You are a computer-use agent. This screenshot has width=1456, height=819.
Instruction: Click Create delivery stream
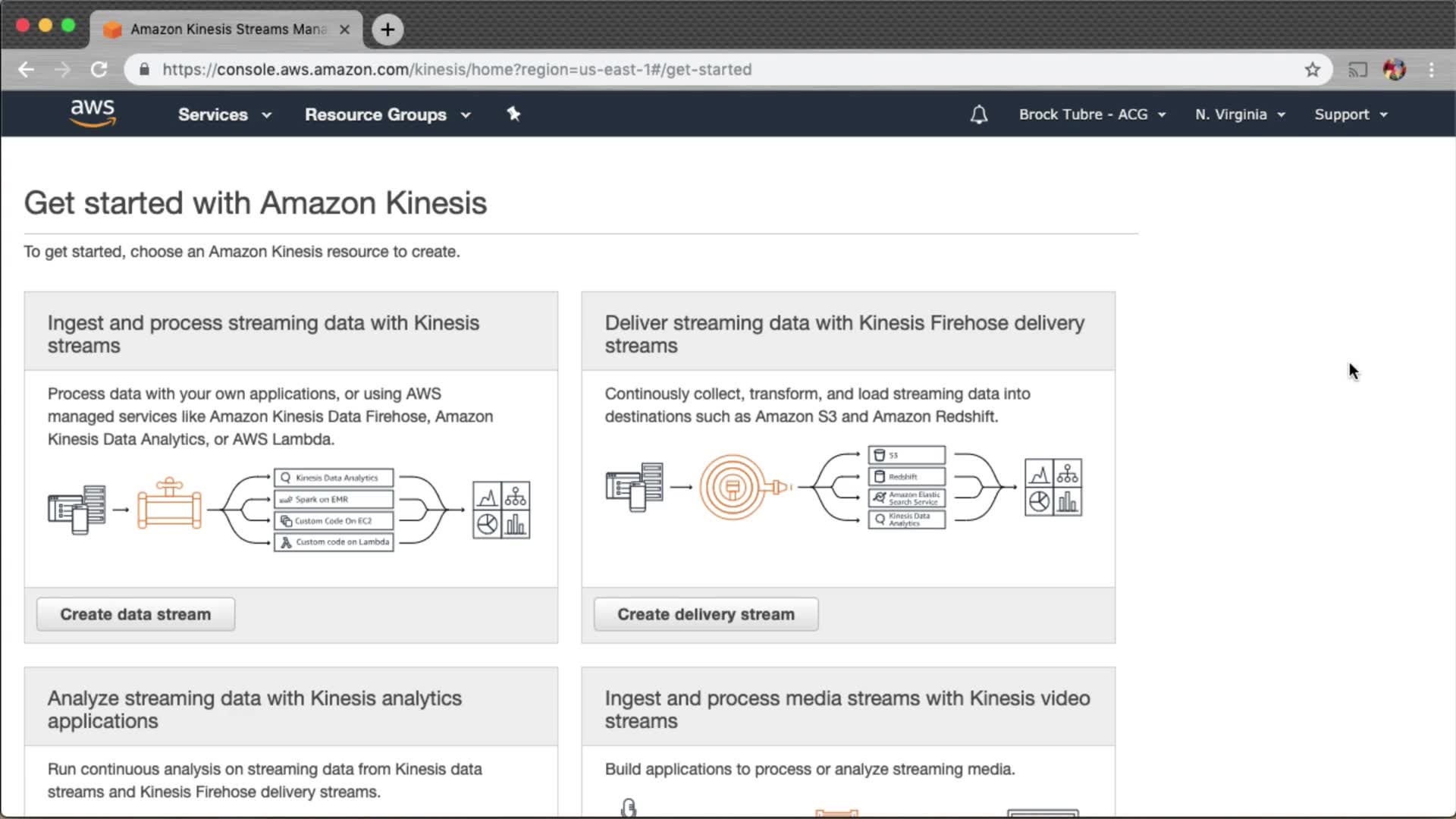click(706, 614)
